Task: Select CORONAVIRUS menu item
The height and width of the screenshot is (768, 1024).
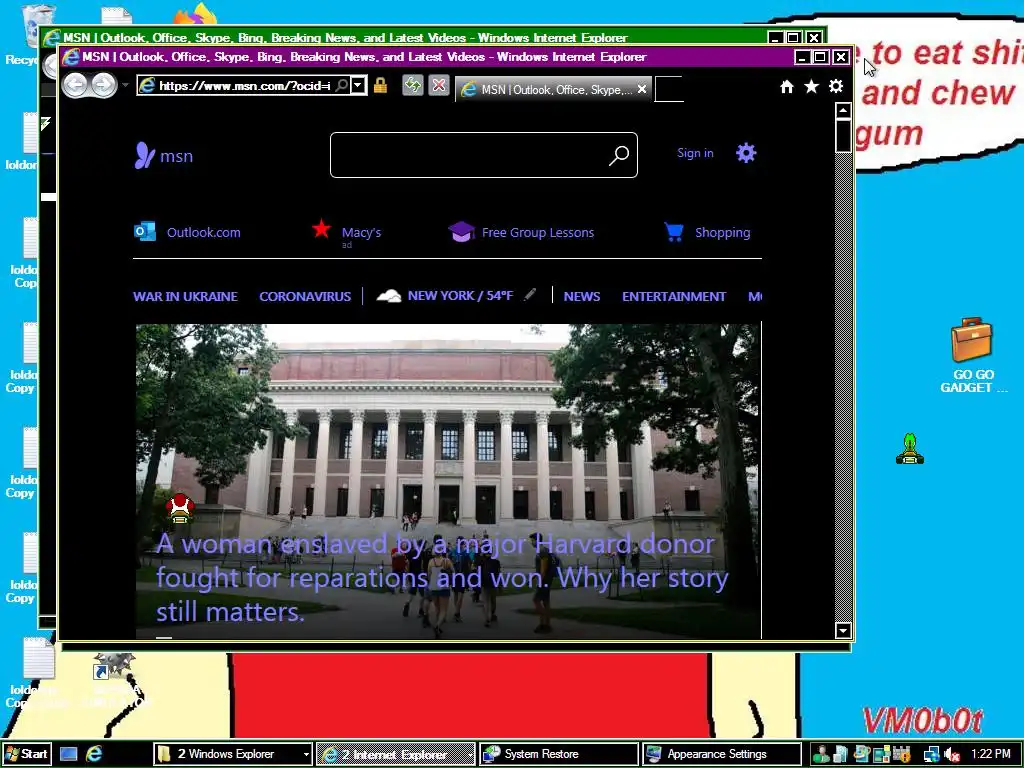Action: click(305, 296)
